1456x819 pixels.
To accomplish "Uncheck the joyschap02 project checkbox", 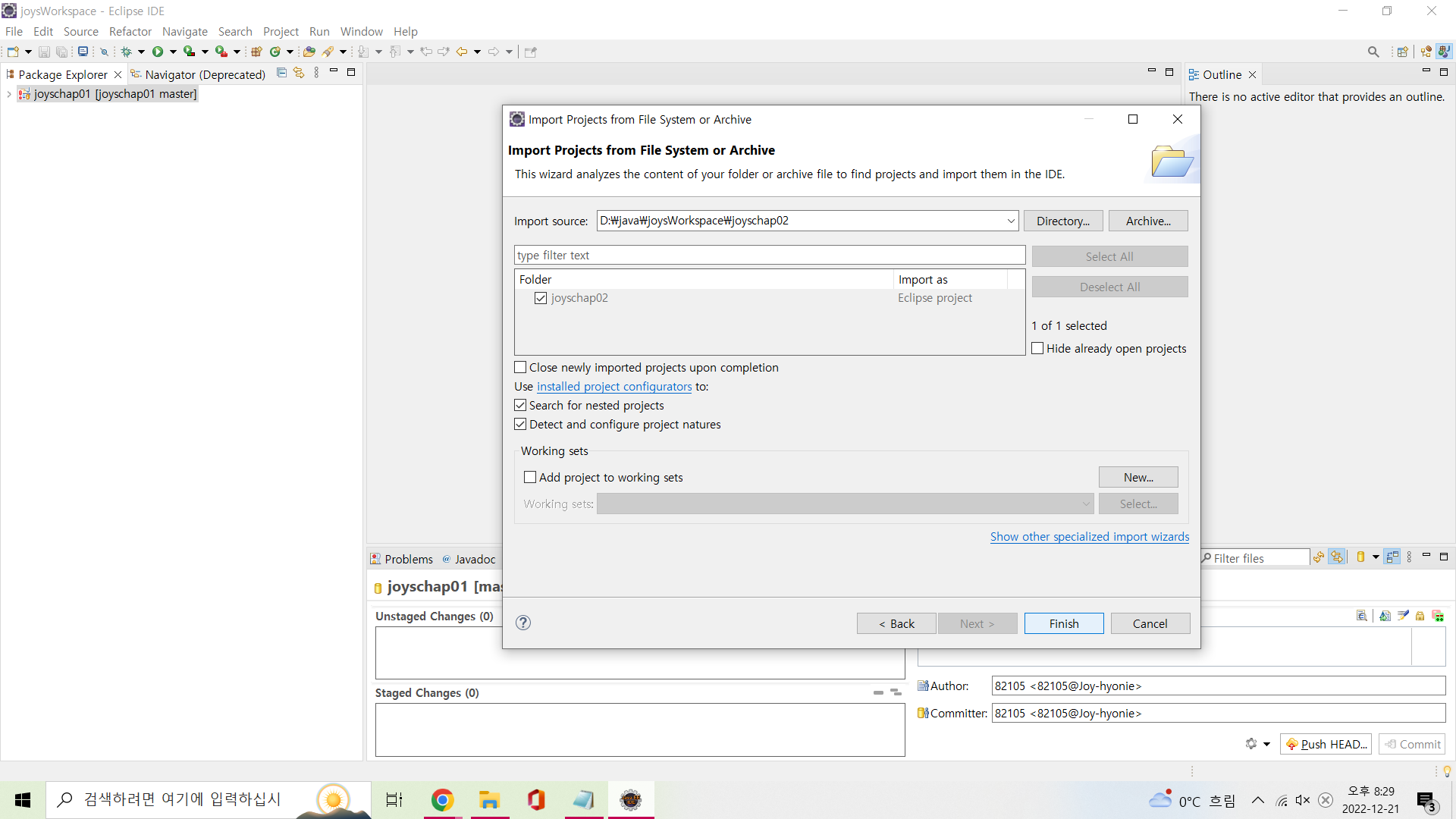I will pyautogui.click(x=540, y=297).
